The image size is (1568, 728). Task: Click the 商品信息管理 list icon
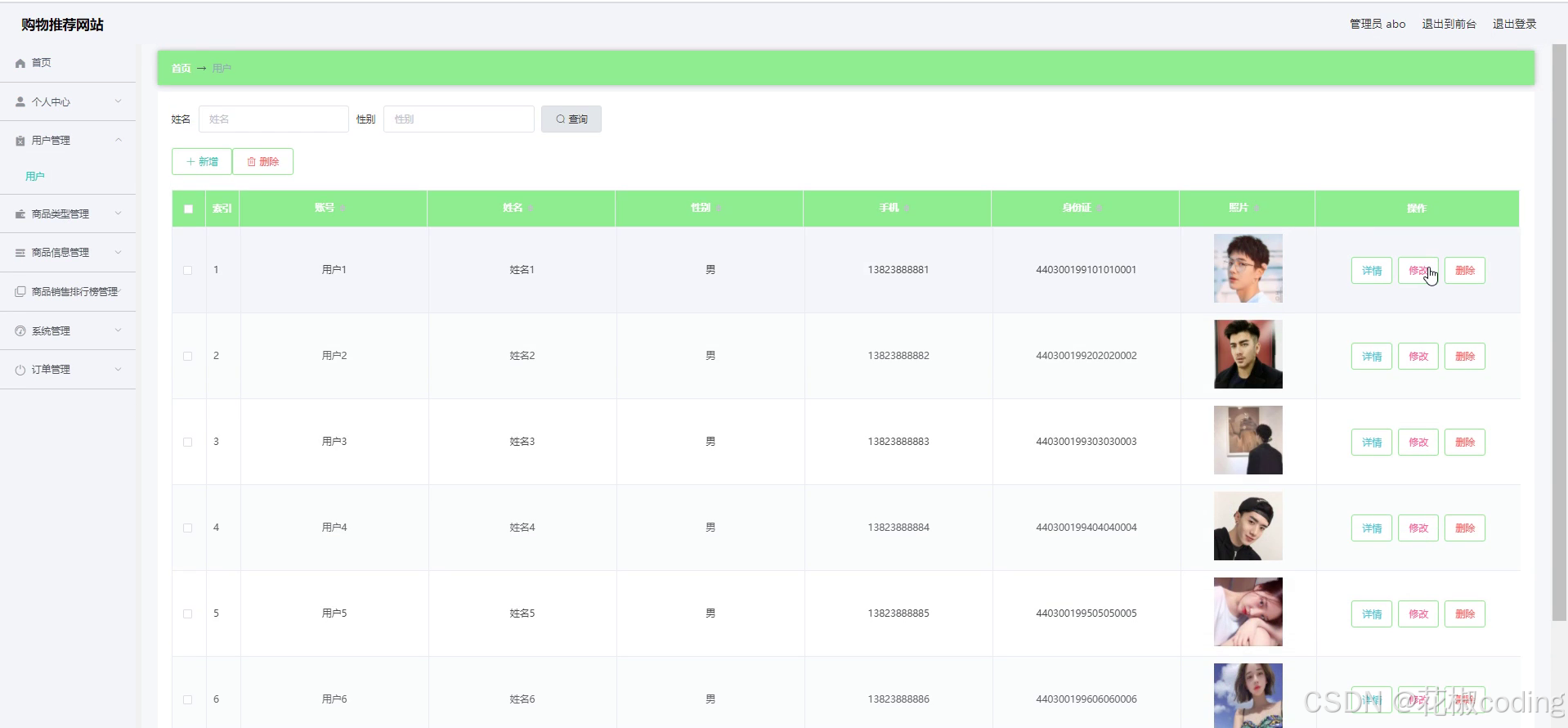(20, 253)
